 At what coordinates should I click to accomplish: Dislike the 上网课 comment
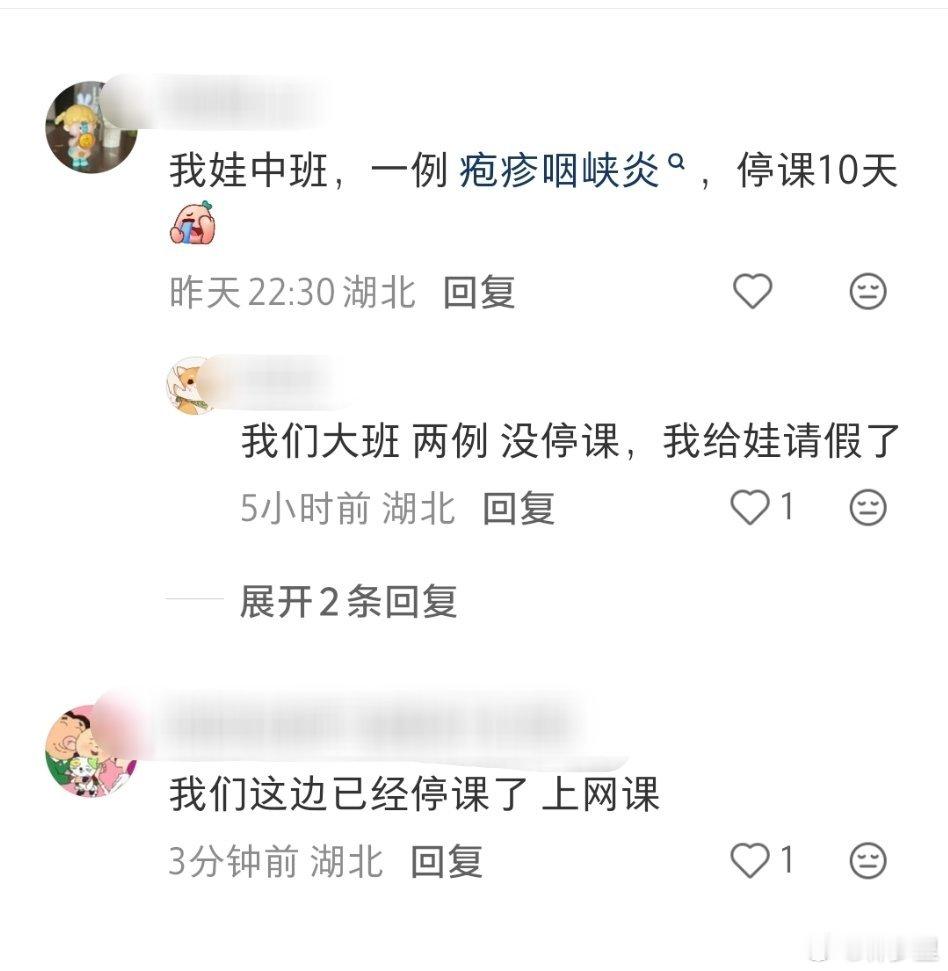[x=868, y=861]
